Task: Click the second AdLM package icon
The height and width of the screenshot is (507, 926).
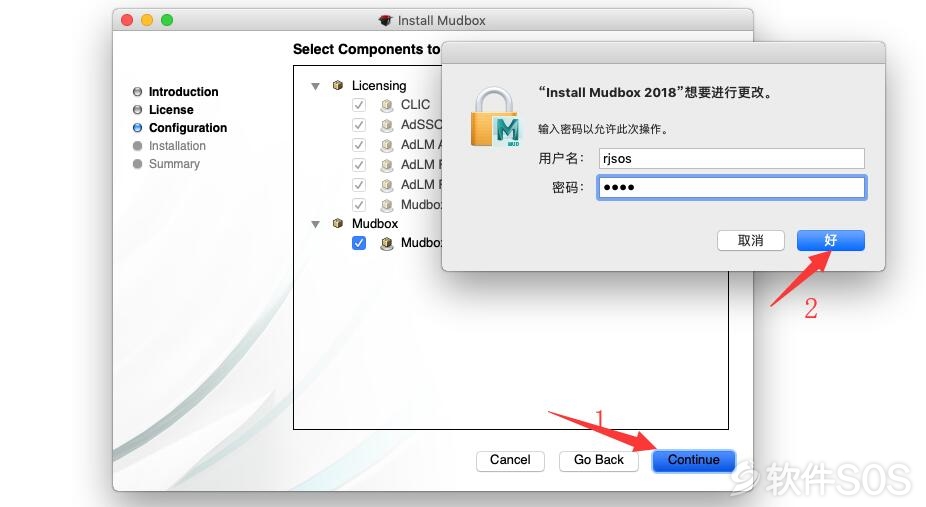Action: pos(387,165)
